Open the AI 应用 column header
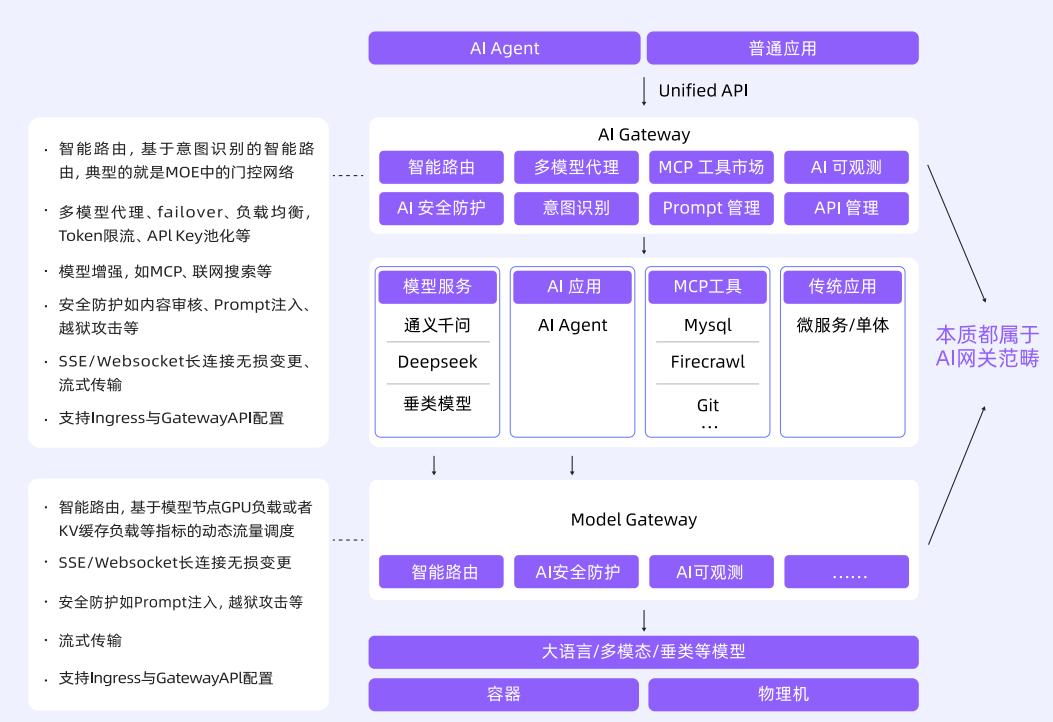The width and height of the screenshot is (1053, 722). (573, 286)
